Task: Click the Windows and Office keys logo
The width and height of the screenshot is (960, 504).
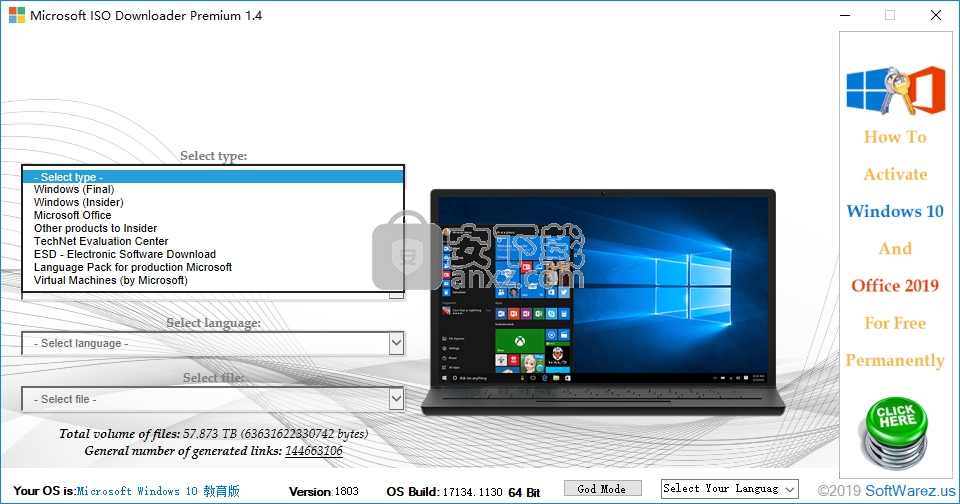Action: click(895, 91)
